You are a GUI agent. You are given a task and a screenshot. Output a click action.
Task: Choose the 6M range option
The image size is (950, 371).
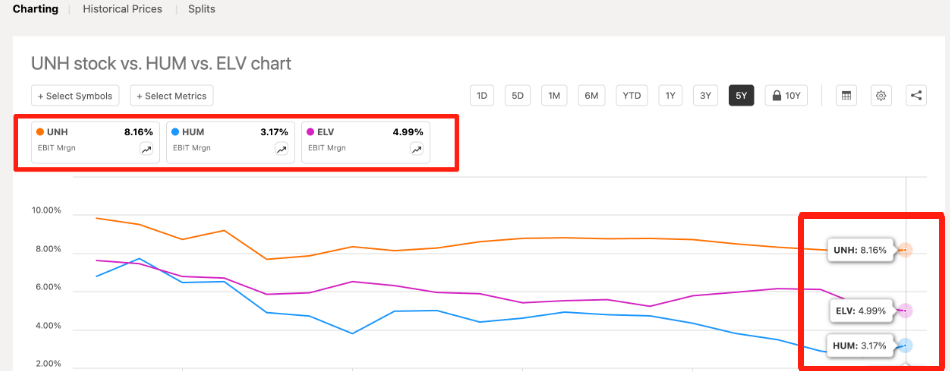pyautogui.click(x=591, y=96)
